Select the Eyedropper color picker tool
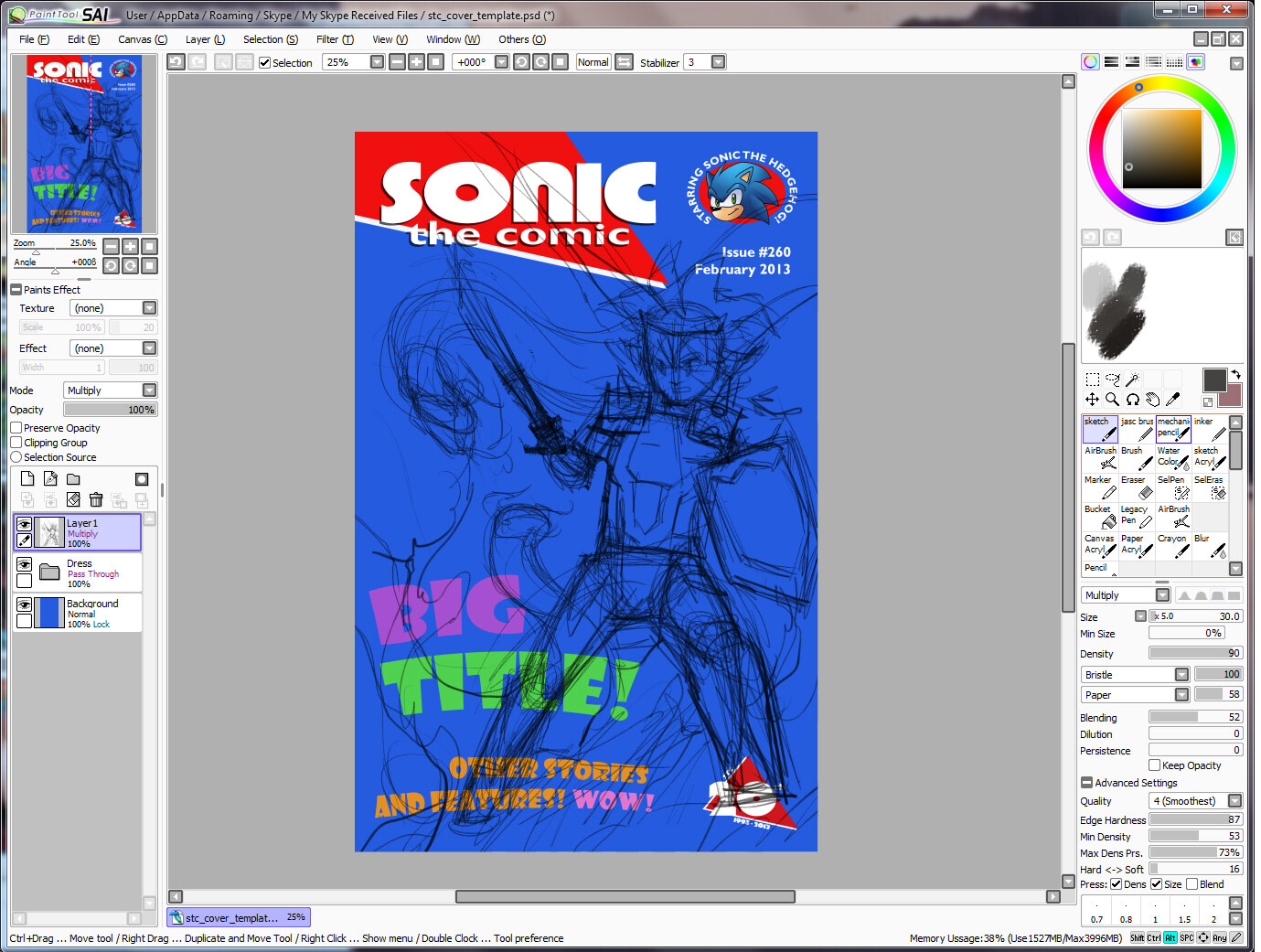 [x=1172, y=400]
